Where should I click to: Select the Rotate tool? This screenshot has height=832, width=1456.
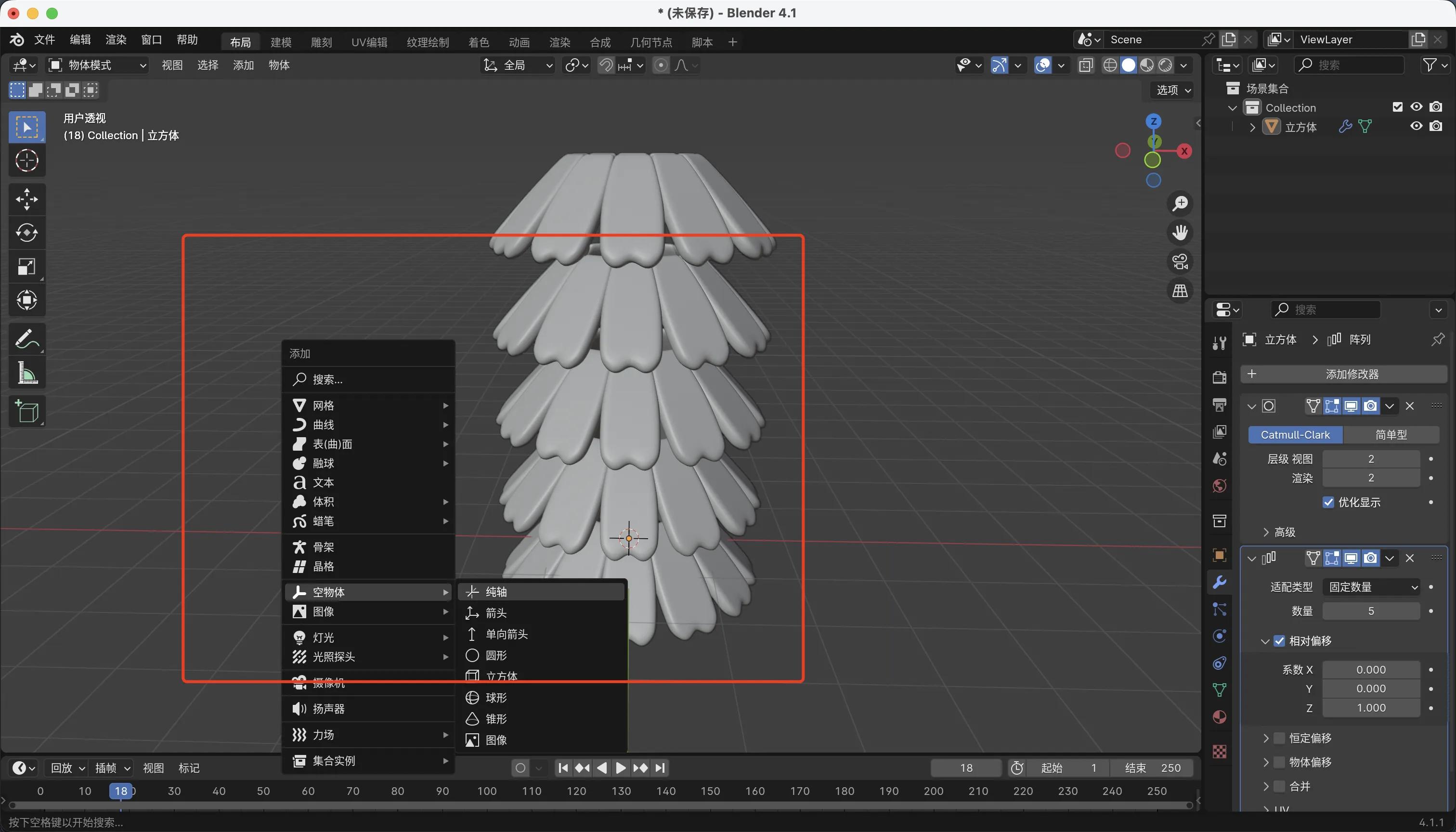click(27, 233)
